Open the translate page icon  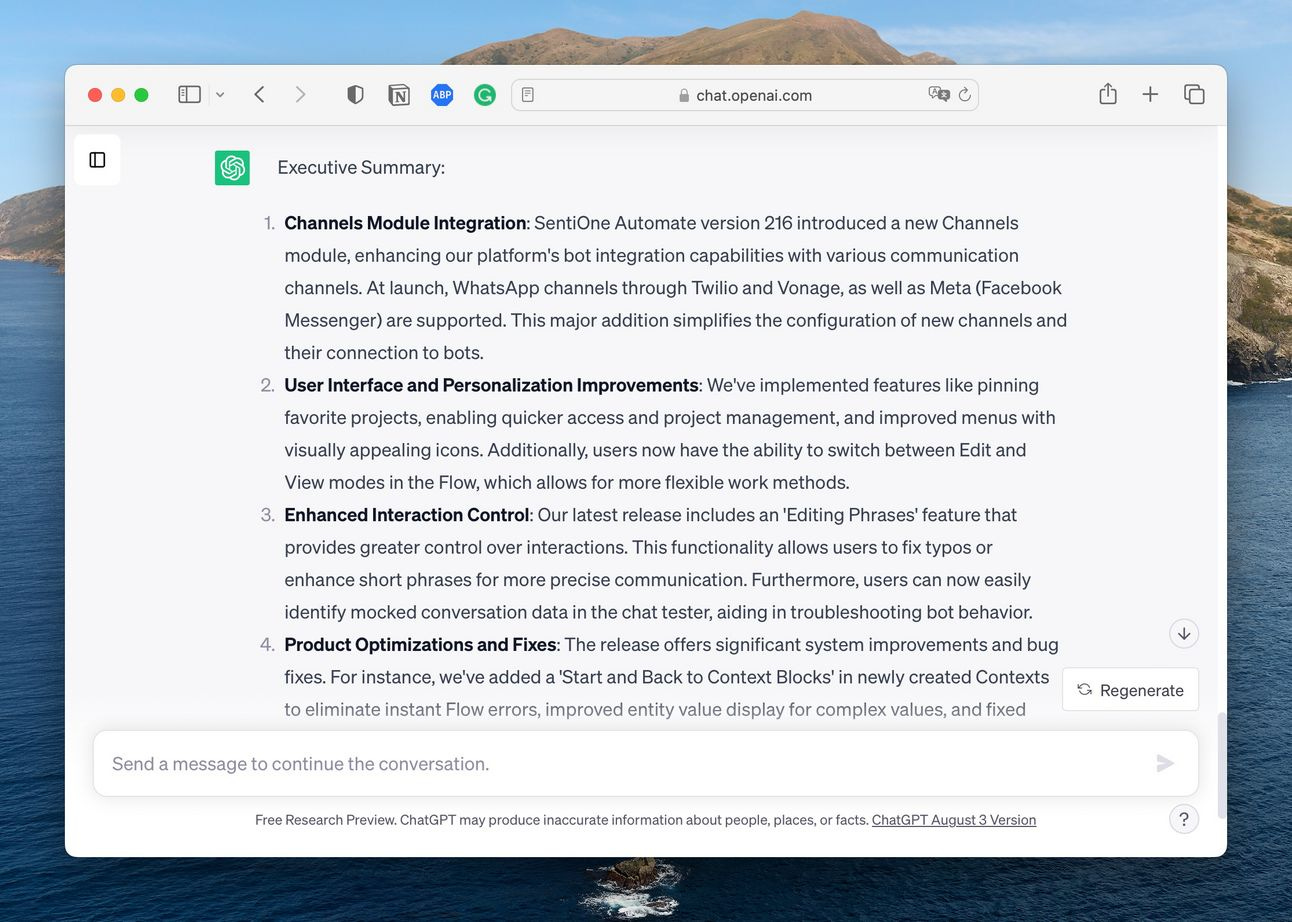[x=939, y=94]
